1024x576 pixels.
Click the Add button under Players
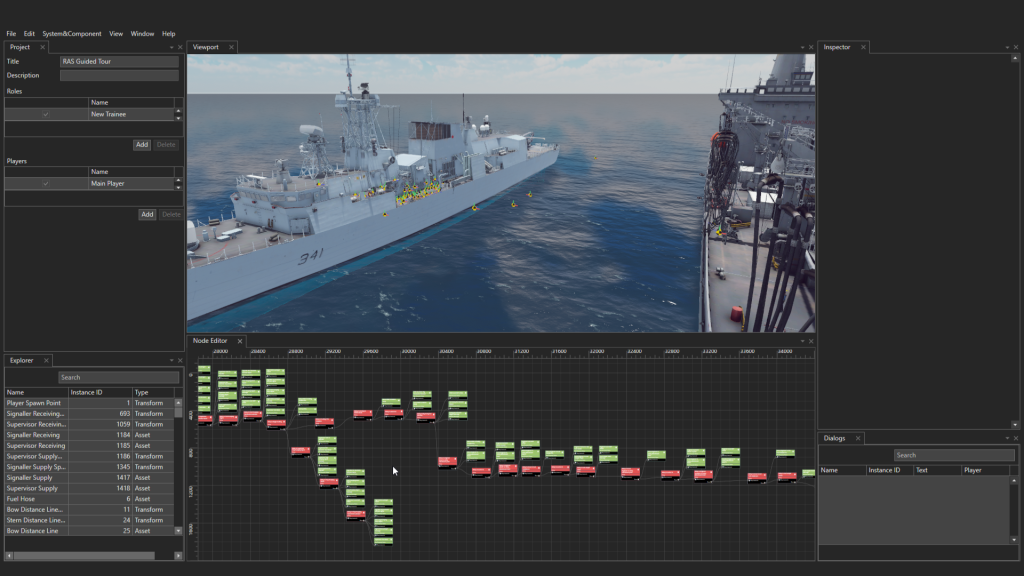[147, 214]
